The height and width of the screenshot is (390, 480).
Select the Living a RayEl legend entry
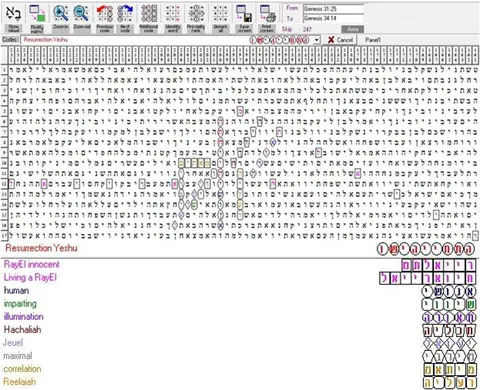coord(30,278)
